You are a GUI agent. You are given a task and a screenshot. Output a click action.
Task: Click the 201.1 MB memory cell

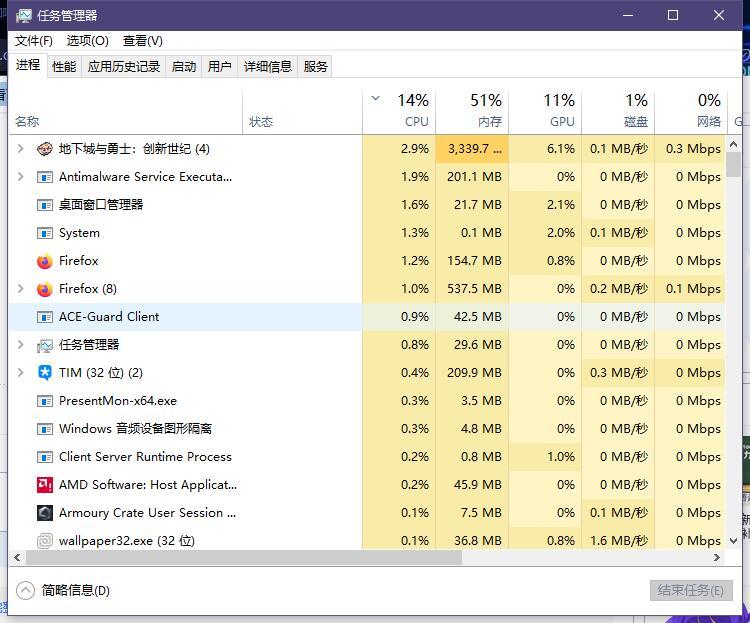click(x=472, y=177)
